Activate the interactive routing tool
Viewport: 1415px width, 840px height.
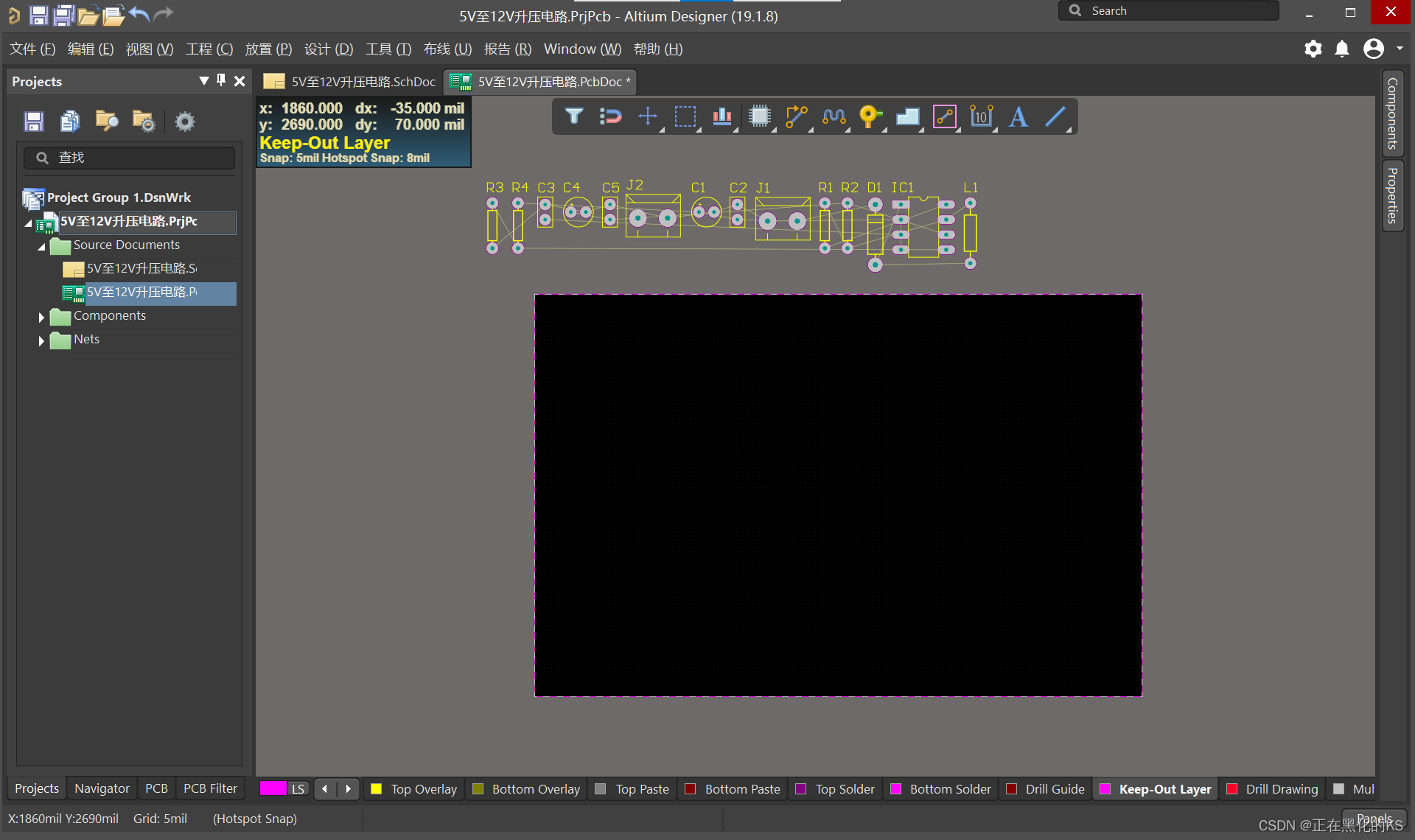(x=796, y=116)
